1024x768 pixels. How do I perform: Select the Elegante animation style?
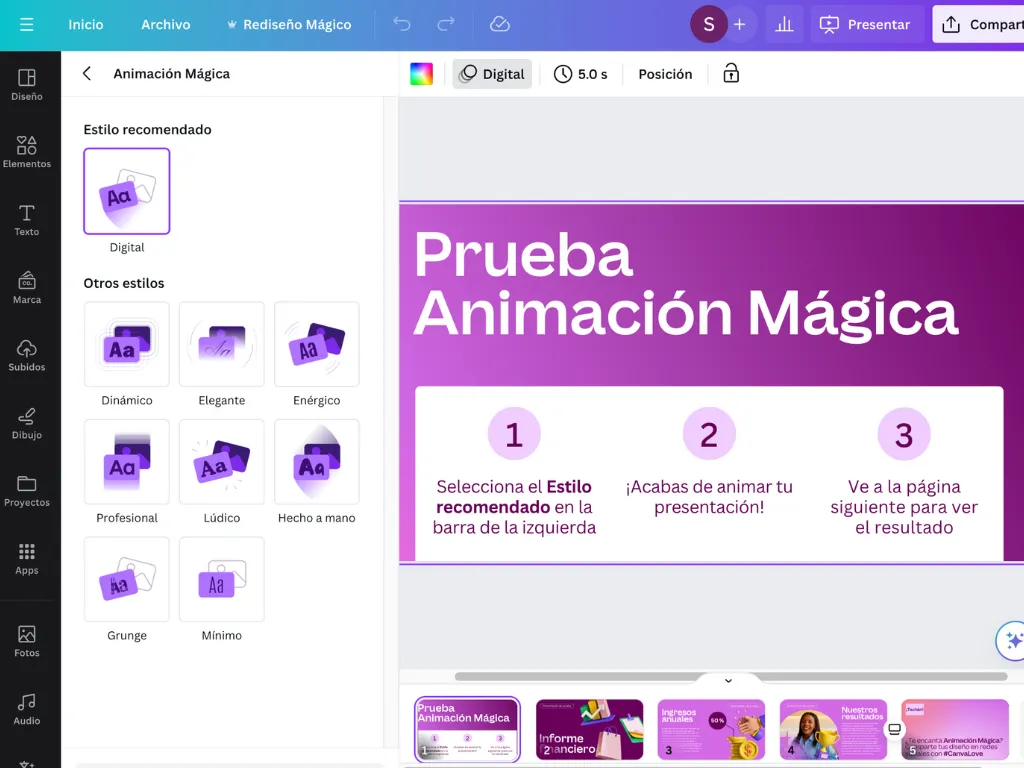221,344
